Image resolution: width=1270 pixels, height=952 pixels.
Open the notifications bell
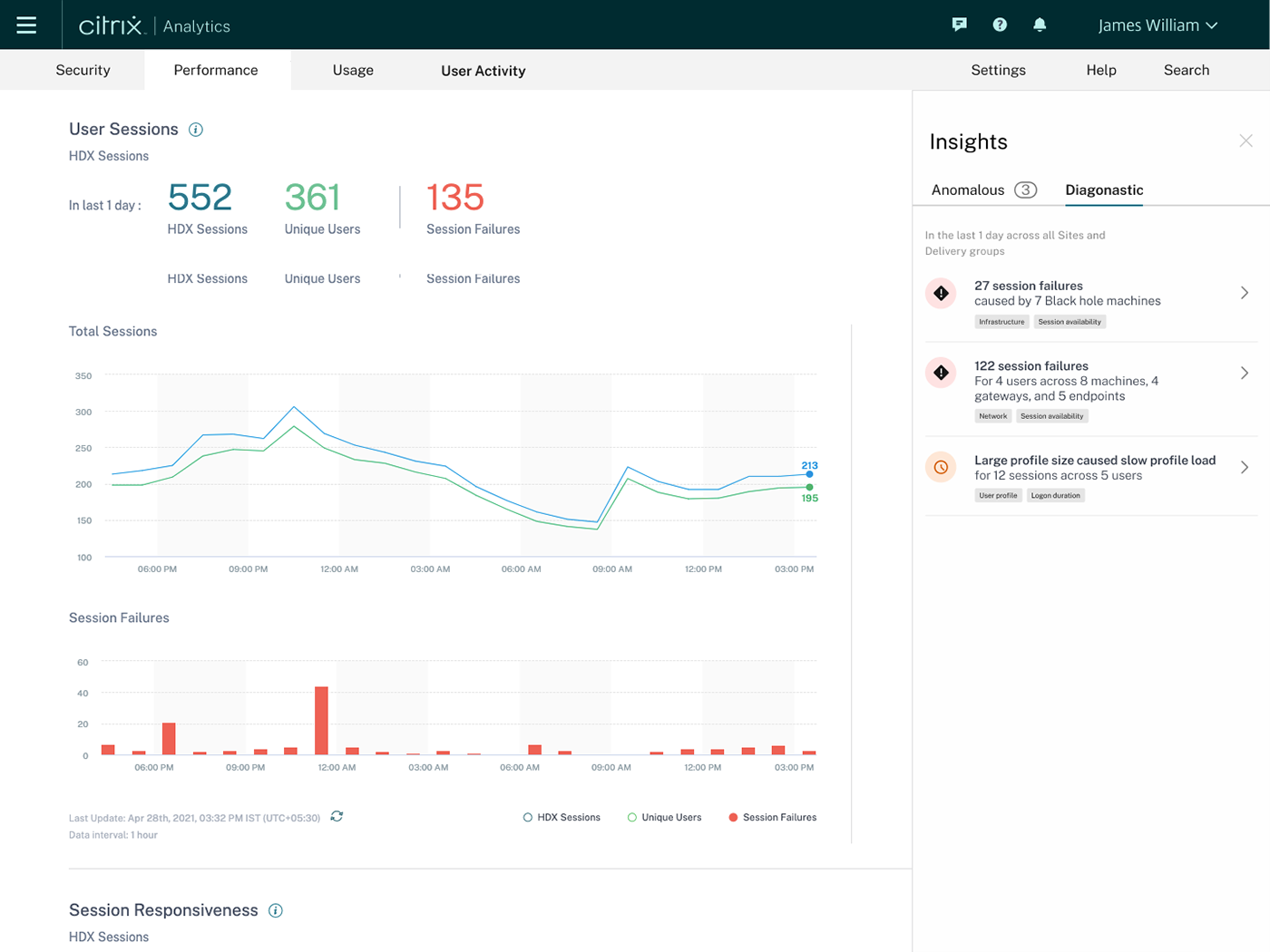pos(1040,25)
